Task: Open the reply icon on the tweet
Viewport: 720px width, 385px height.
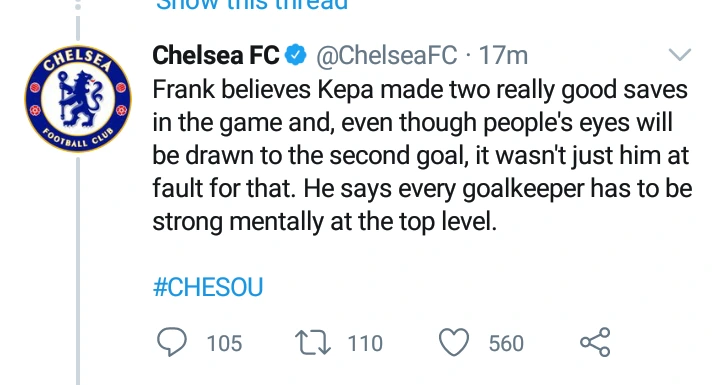Action: coord(172,342)
